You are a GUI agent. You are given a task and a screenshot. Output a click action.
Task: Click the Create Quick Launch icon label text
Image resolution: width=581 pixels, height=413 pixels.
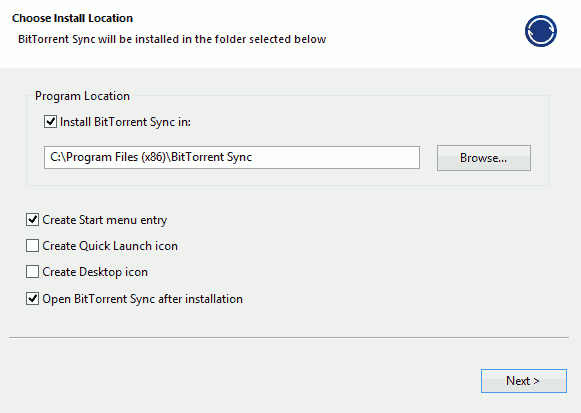(110, 246)
